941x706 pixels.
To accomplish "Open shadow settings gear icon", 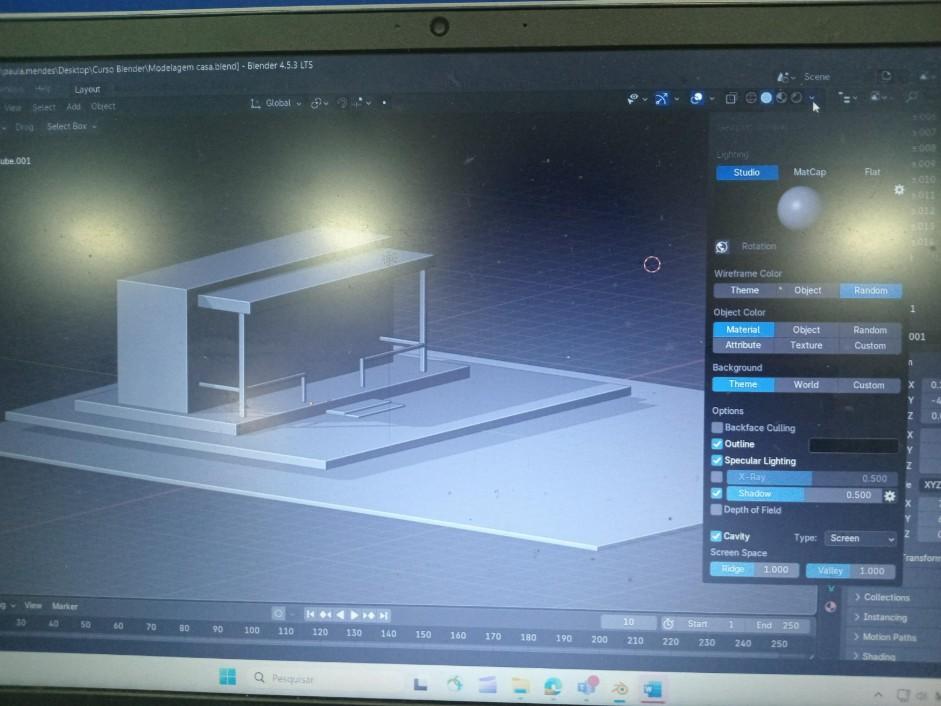I will pyautogui.click(x=889, y=496).
